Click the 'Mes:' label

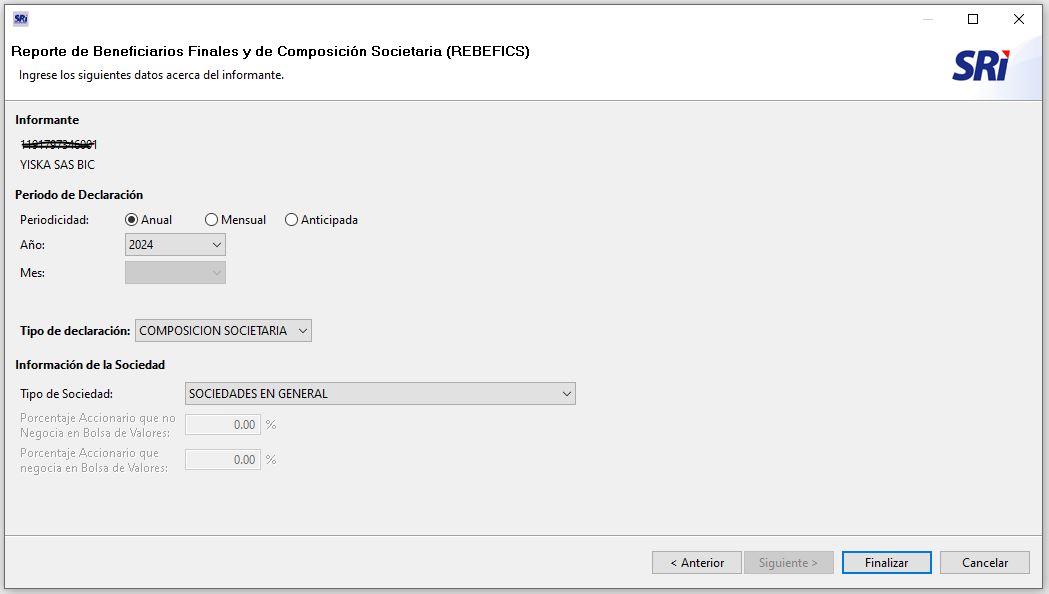33,273
